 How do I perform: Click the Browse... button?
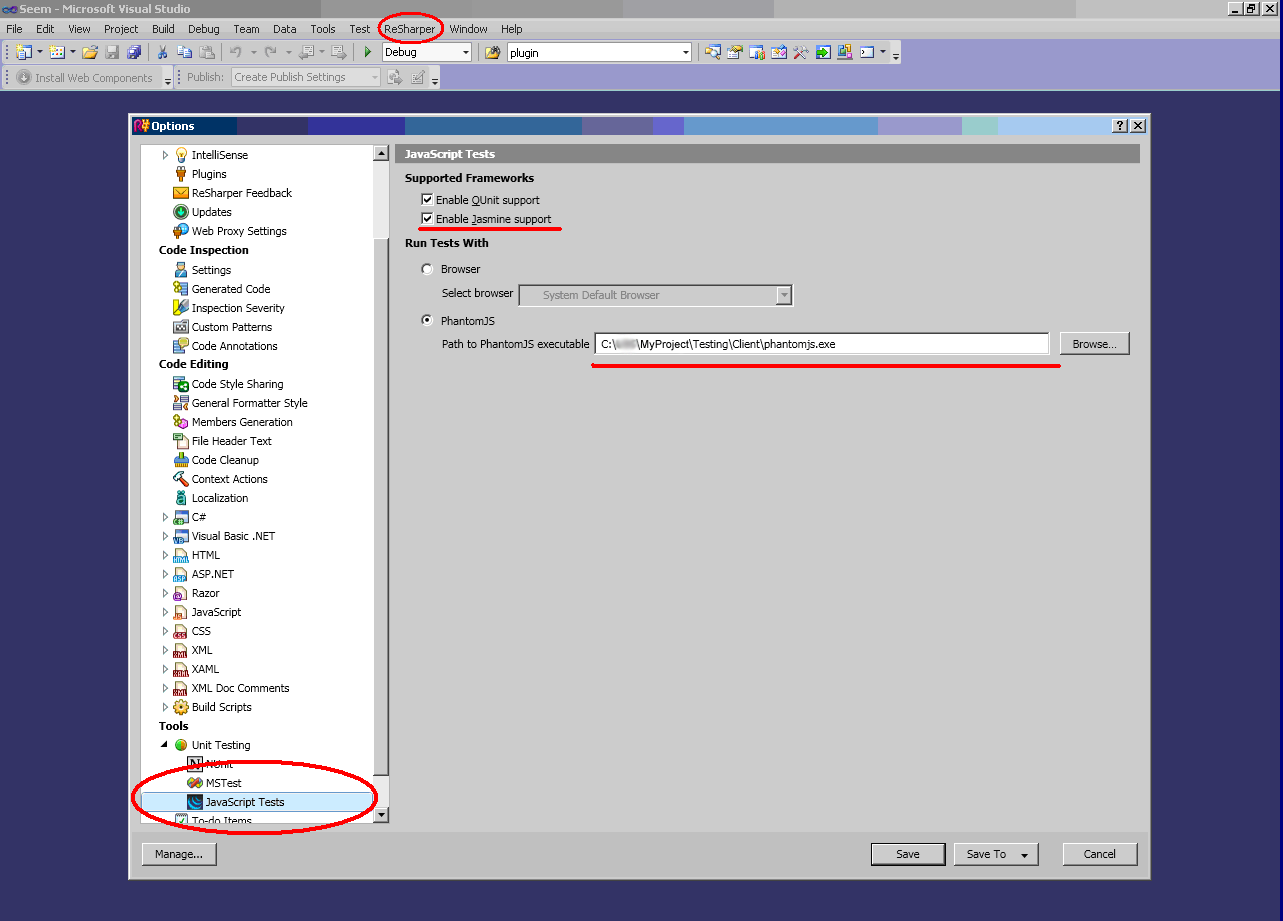(1095, 344)
